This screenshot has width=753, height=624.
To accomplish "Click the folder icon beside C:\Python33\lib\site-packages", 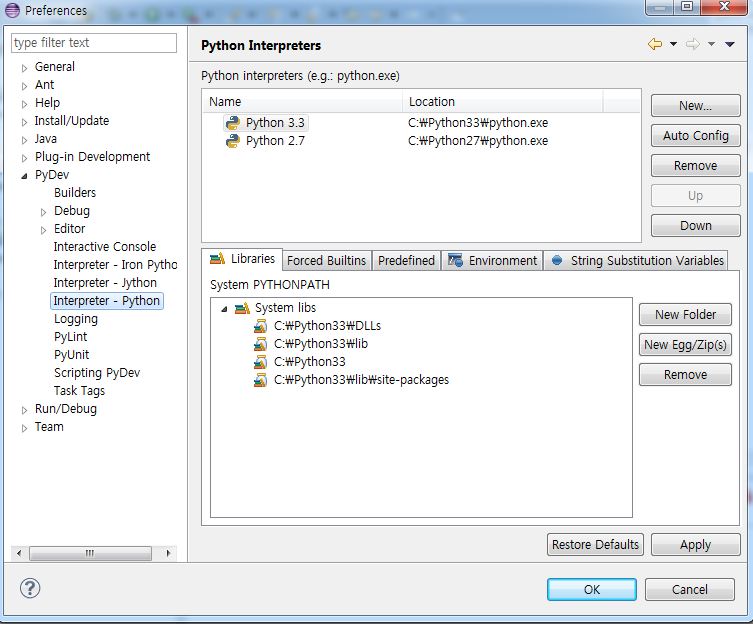I will pyautogui.click(x=260, y=380).
